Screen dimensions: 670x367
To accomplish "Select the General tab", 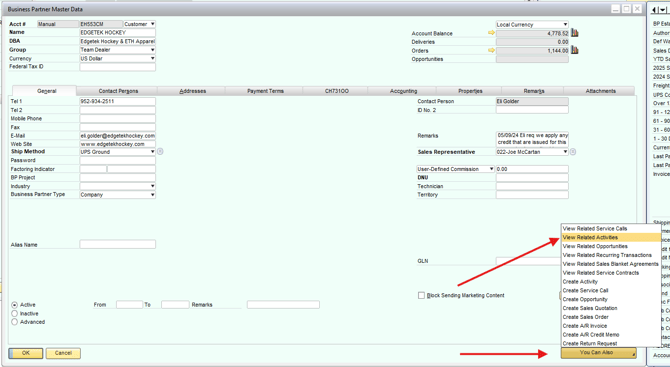I will 46,91.
